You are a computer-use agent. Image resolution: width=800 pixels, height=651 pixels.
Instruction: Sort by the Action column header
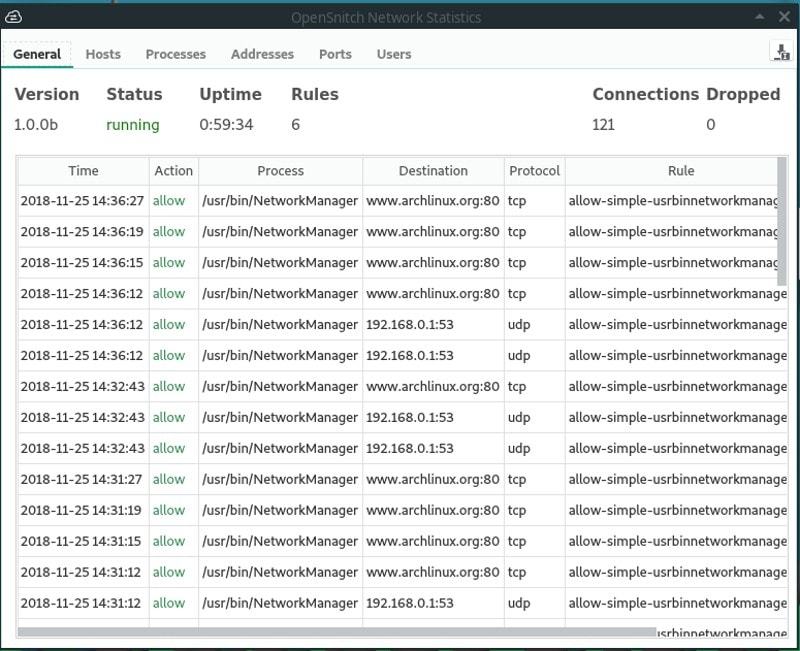point(172,170)
